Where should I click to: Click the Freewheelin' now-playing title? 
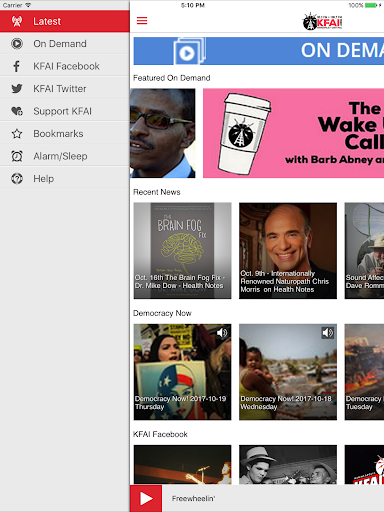[x=193, y=499]
